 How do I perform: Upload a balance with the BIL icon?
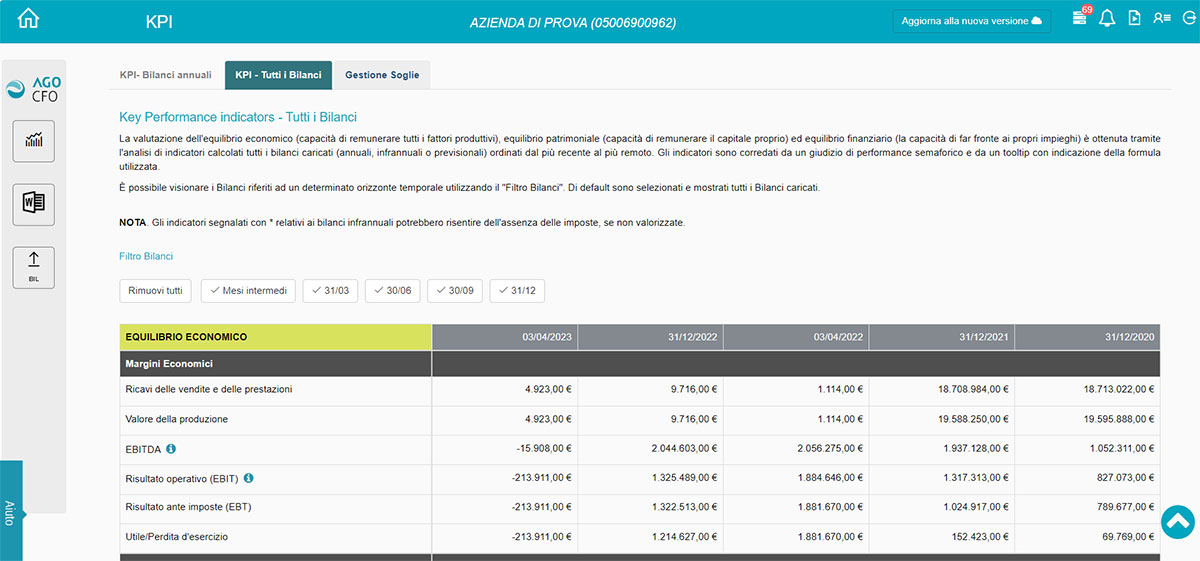click(34, 267)
